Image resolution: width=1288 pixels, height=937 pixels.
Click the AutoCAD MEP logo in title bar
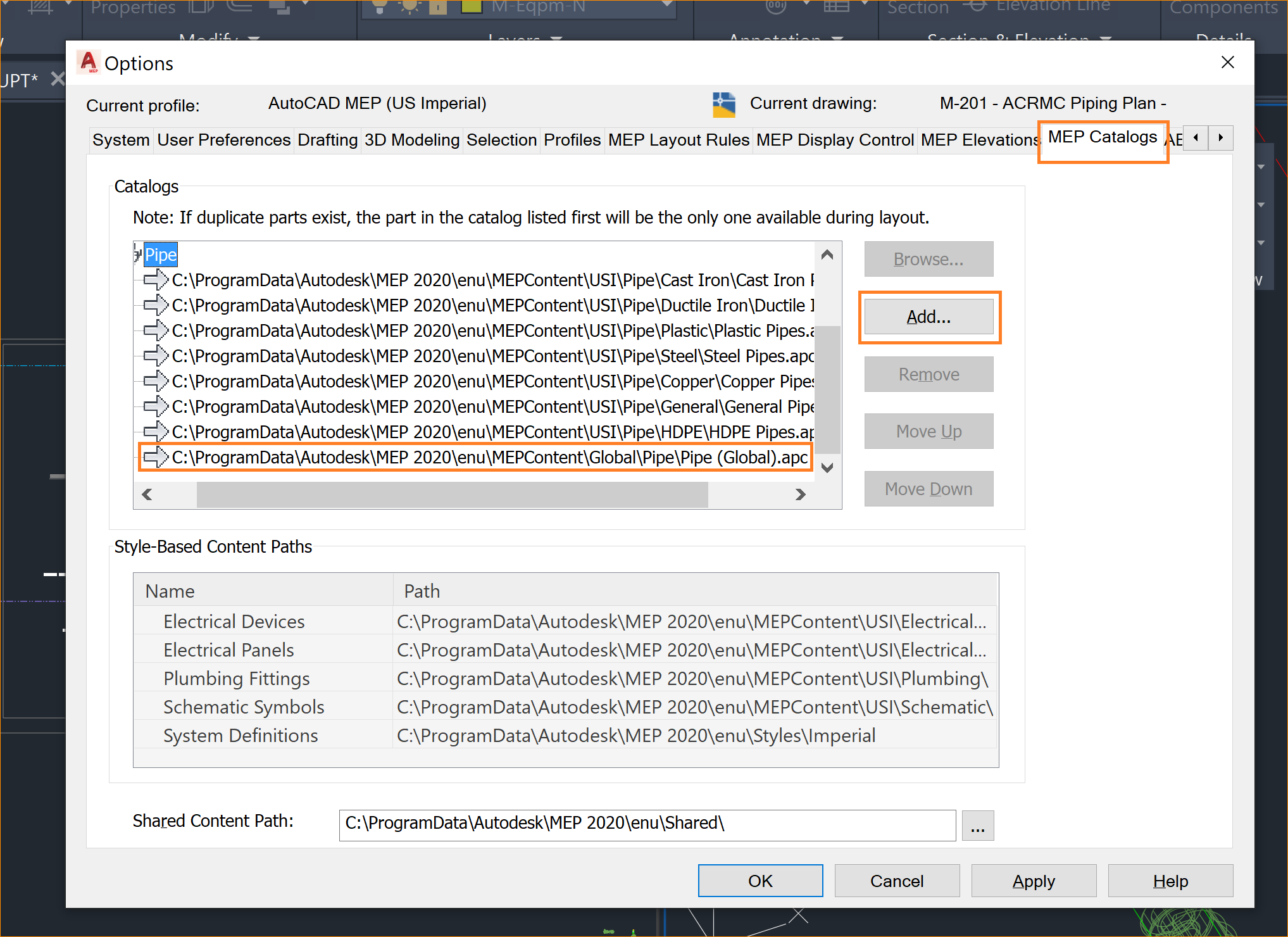[89, 63]
